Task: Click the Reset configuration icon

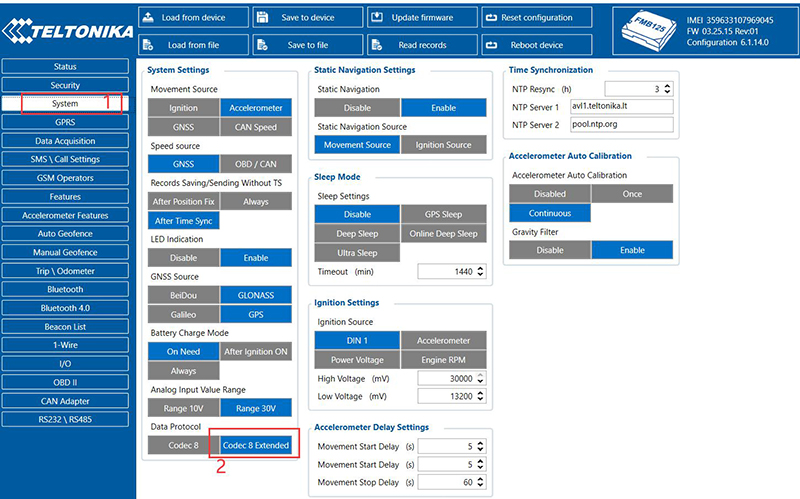Action: click(x=491, y=18)
